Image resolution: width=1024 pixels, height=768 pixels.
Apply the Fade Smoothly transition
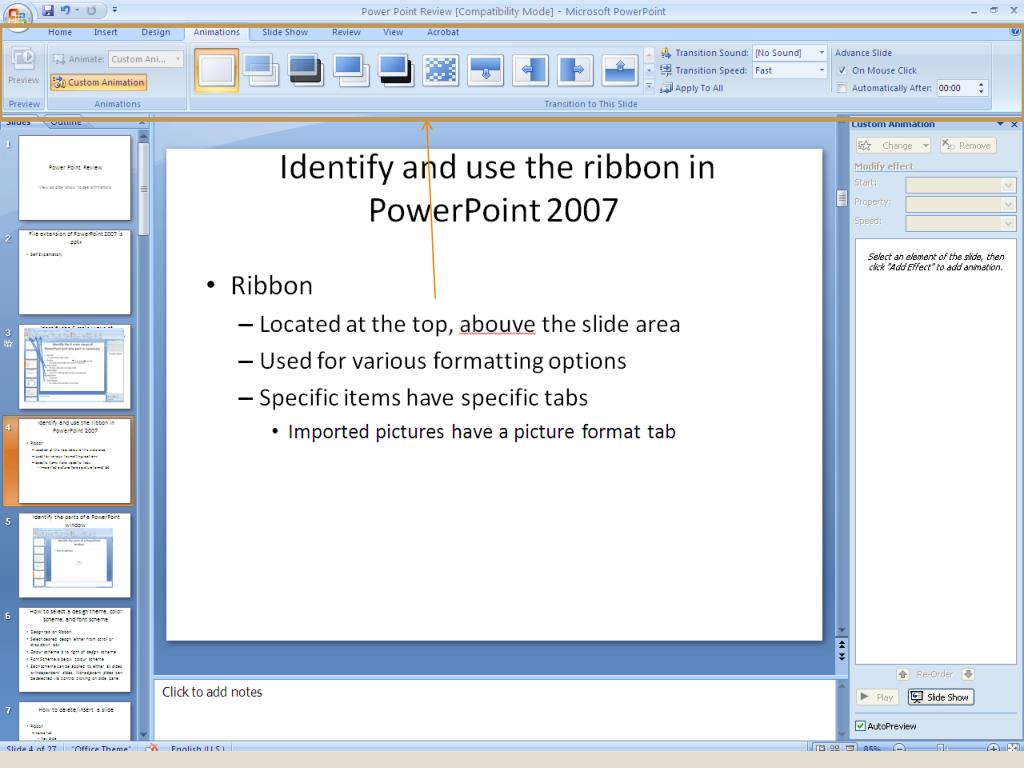(x=261, y=70)
